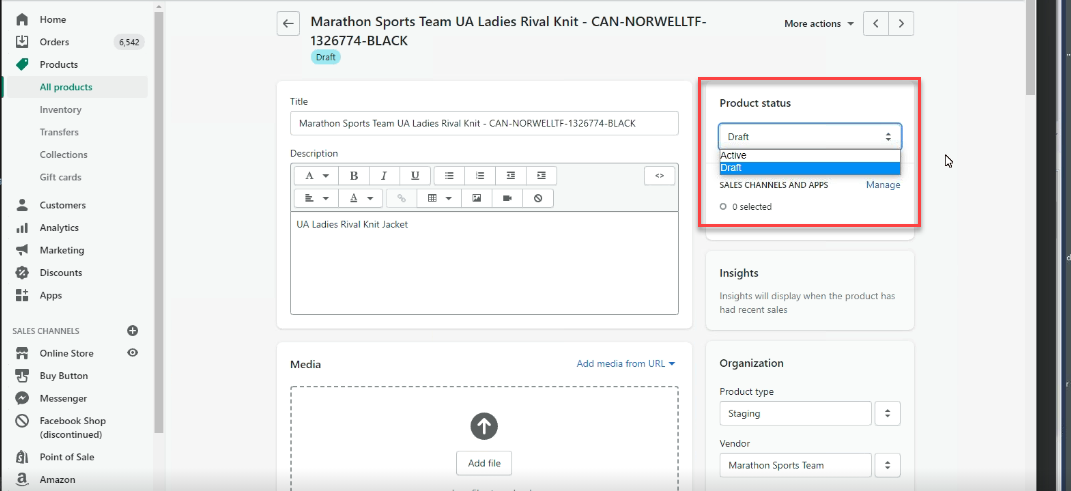Image resolution: width=1071 pixels, height=491 pixels.
Task: Click the Add file button
Action: pos(484,463)
